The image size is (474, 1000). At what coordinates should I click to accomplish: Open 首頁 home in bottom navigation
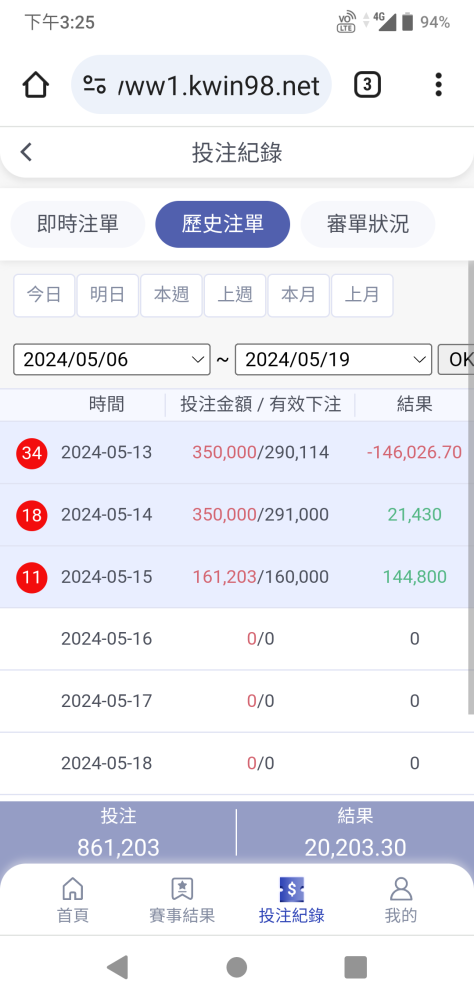(x=73, y=900)
